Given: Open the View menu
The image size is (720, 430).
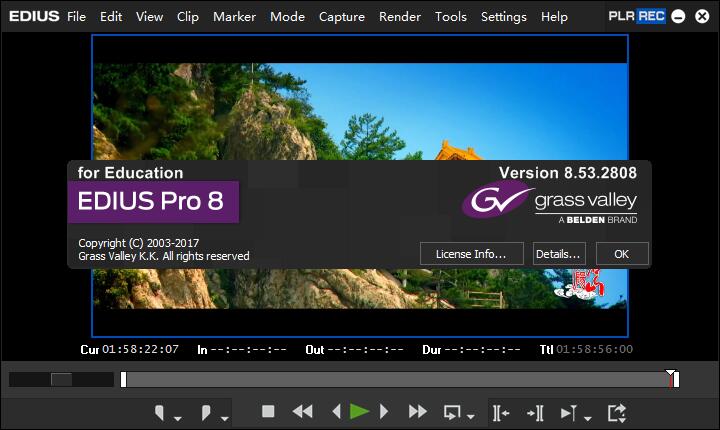Looking at the screenshot, I should [x=149, y=17].
